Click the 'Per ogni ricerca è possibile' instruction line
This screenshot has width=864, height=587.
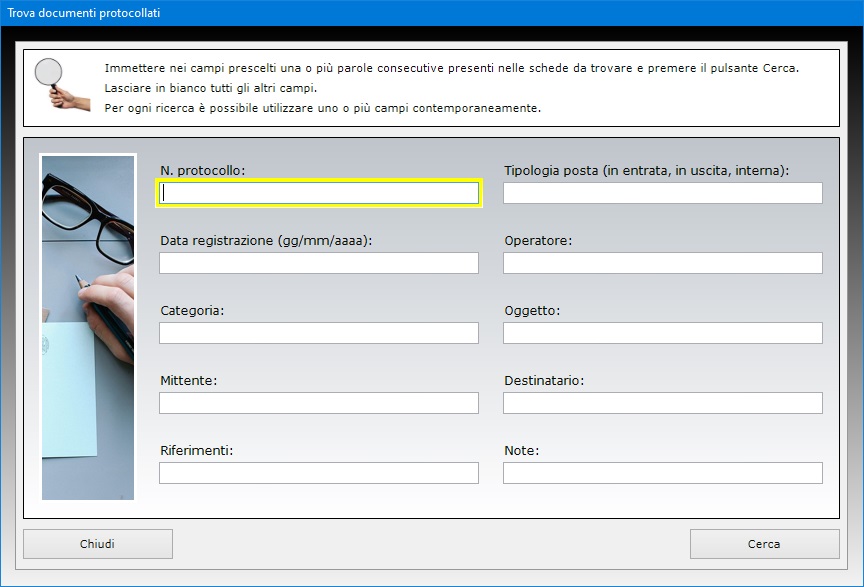[323, 108]
